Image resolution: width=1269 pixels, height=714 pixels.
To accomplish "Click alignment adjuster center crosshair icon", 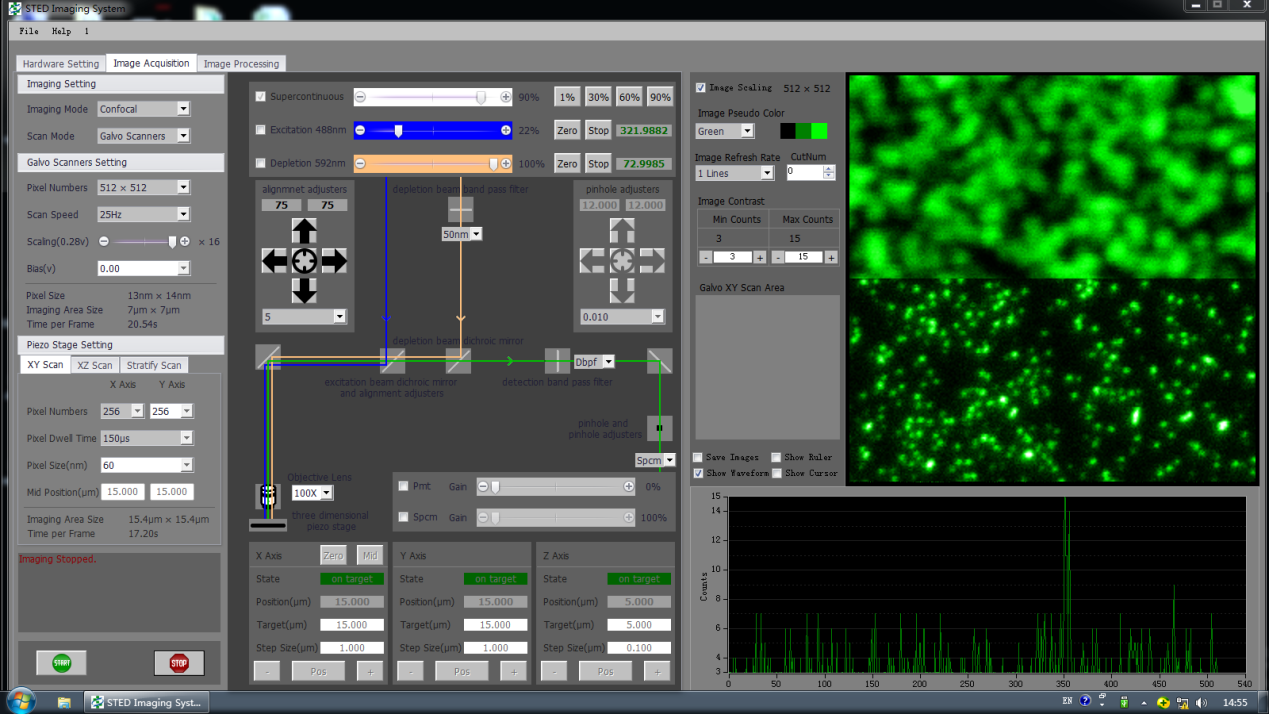I will [x=305, y=261].
